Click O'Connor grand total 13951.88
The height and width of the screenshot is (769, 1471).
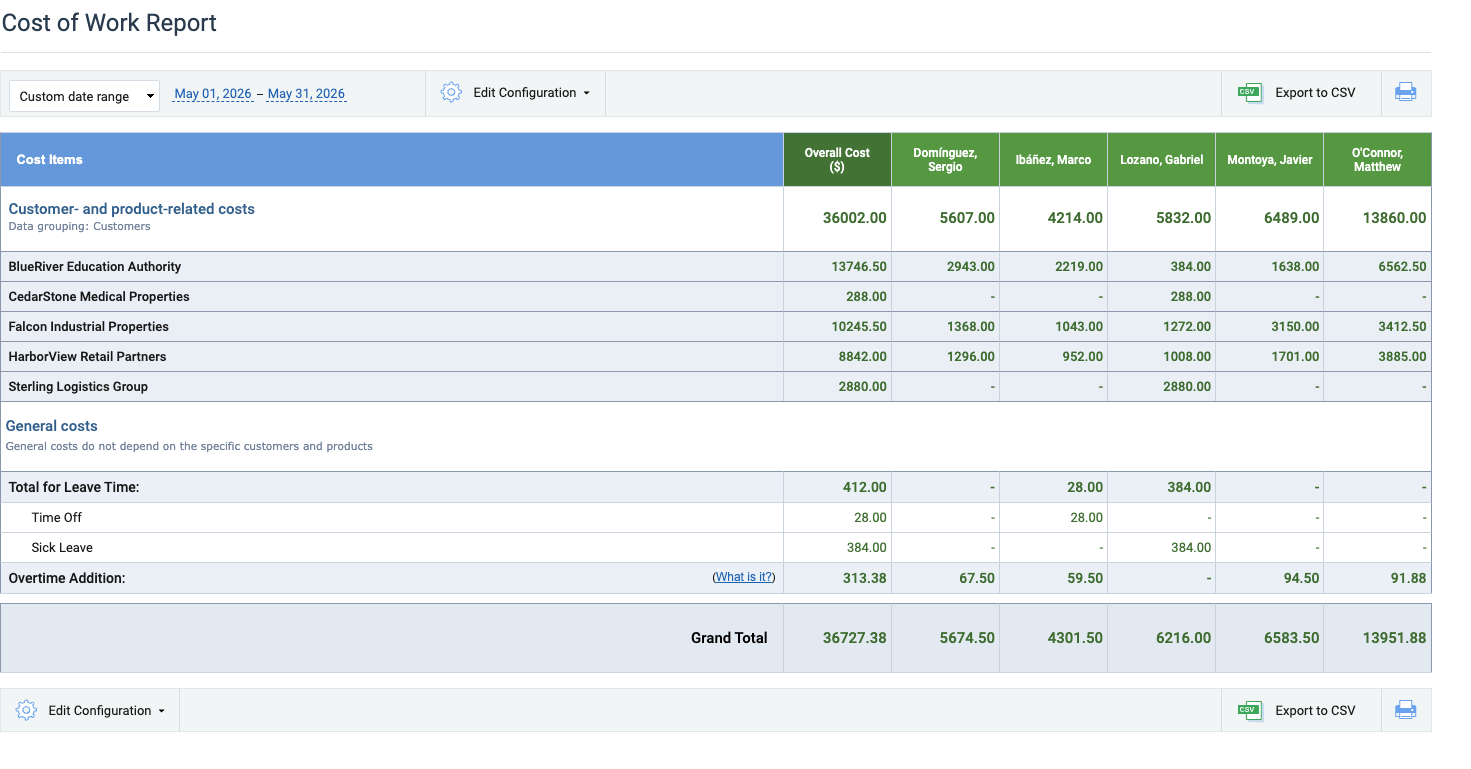click(1394, 638)
